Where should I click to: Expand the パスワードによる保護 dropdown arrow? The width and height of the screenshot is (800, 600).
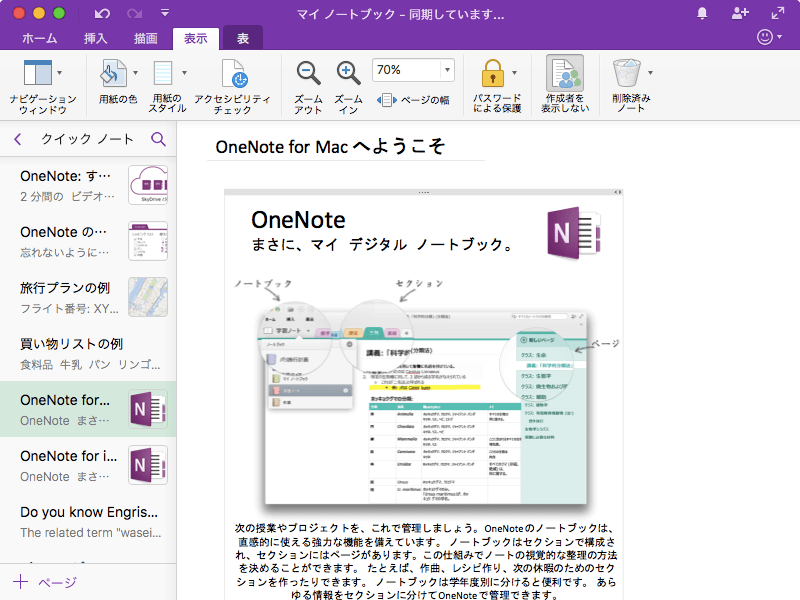[514, 73]
